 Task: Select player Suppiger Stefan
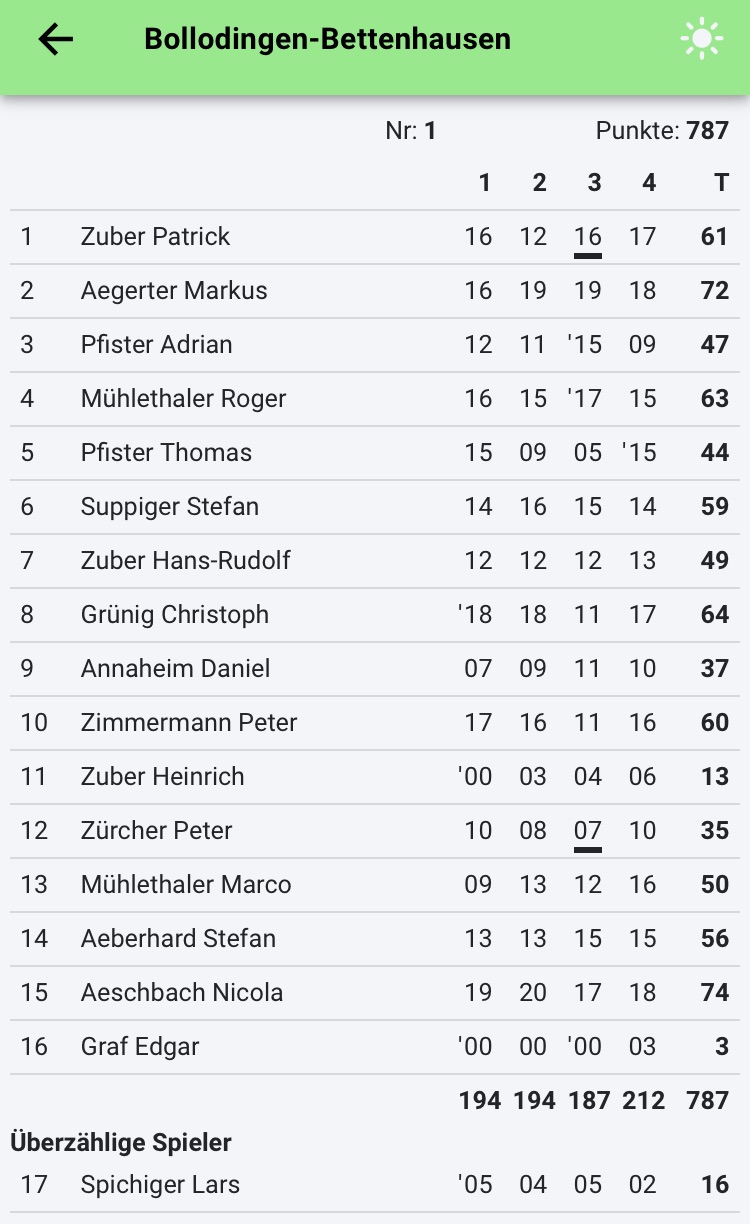coord(170,507)
